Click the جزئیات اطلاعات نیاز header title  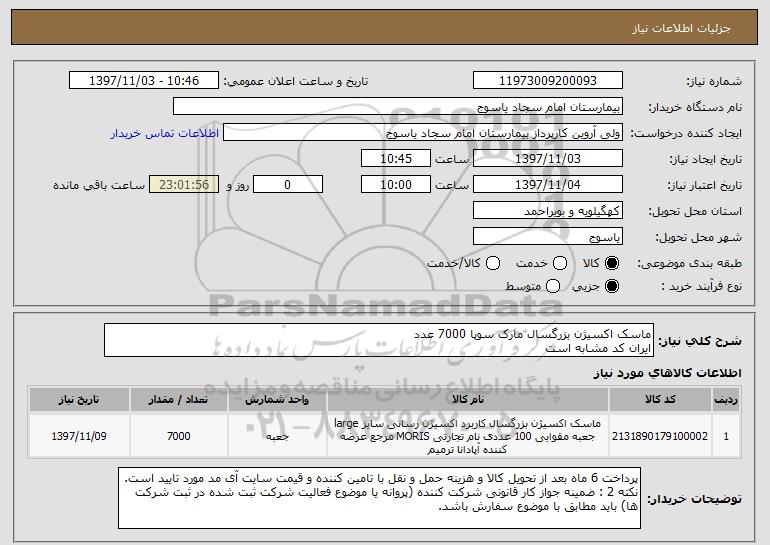tap(681, 28)
